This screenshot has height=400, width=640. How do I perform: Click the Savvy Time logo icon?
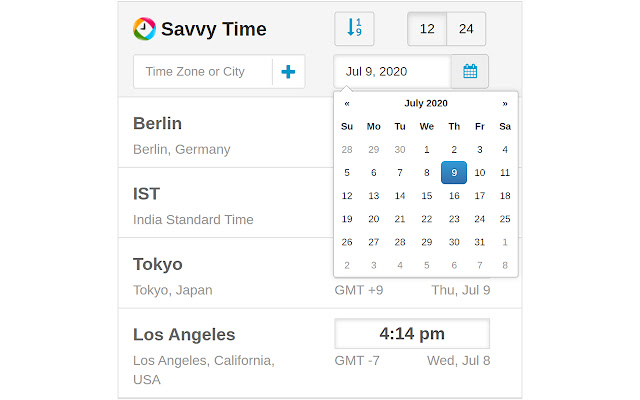(144, 29)
